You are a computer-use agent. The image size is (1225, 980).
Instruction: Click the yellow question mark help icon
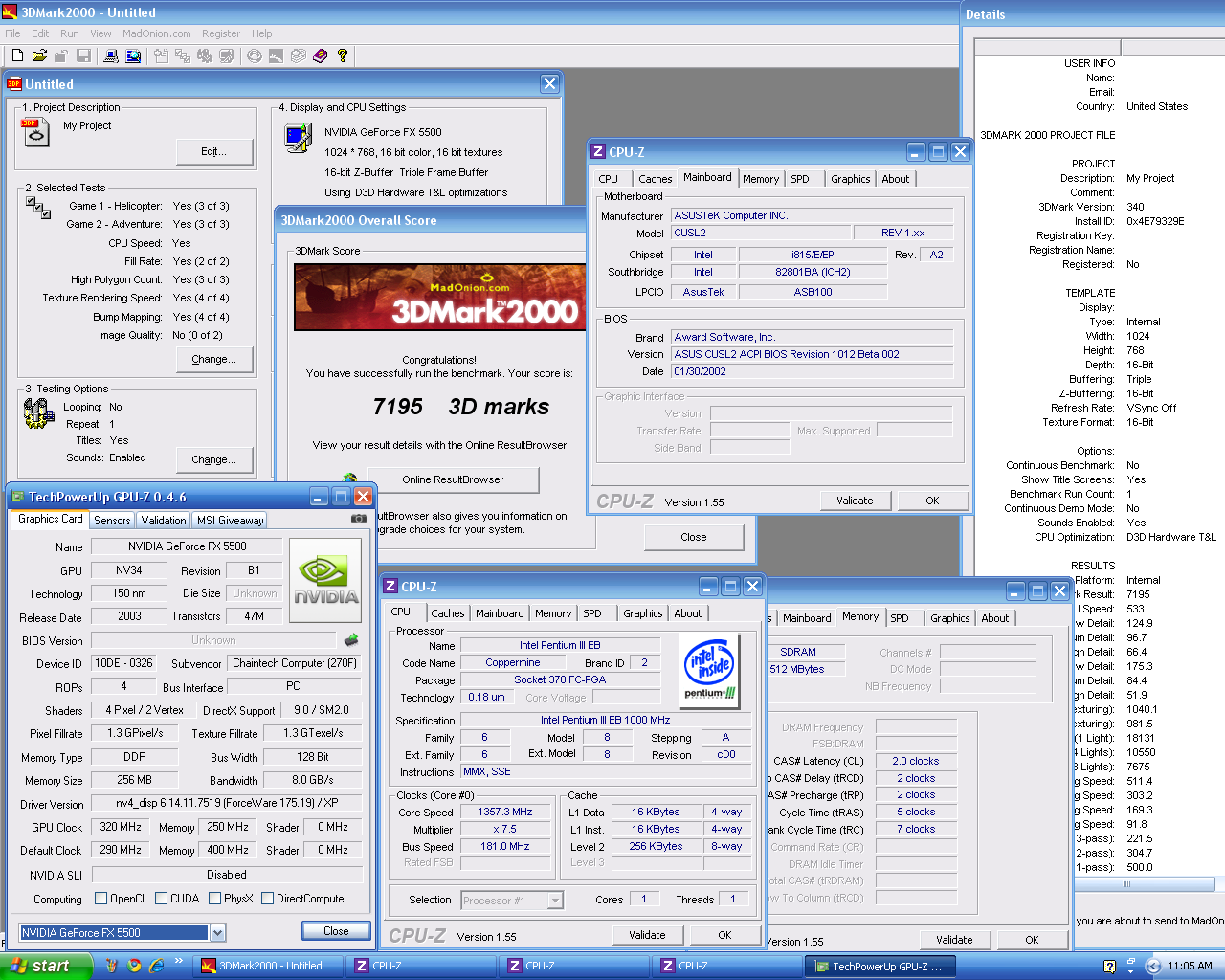(342, 56)
